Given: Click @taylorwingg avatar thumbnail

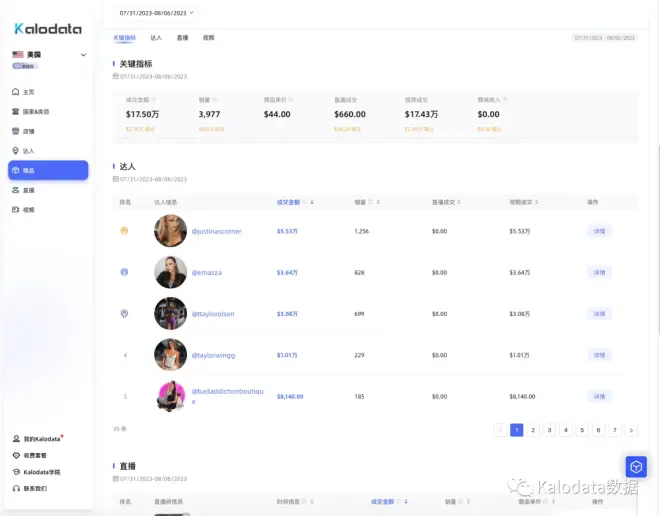Looking at the screenshot, I should 170,355.
